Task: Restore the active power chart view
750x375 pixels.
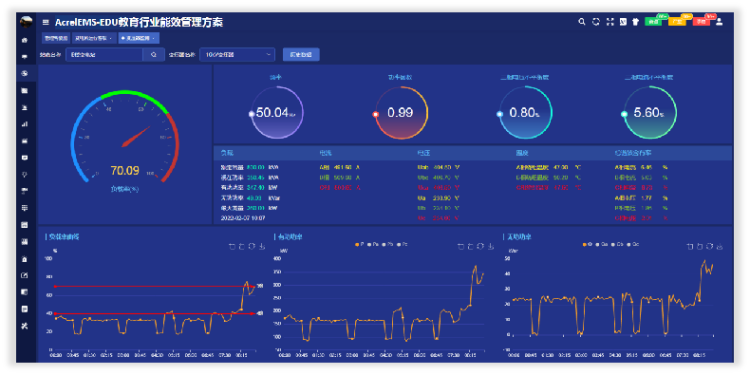Action: click(481, 246)
